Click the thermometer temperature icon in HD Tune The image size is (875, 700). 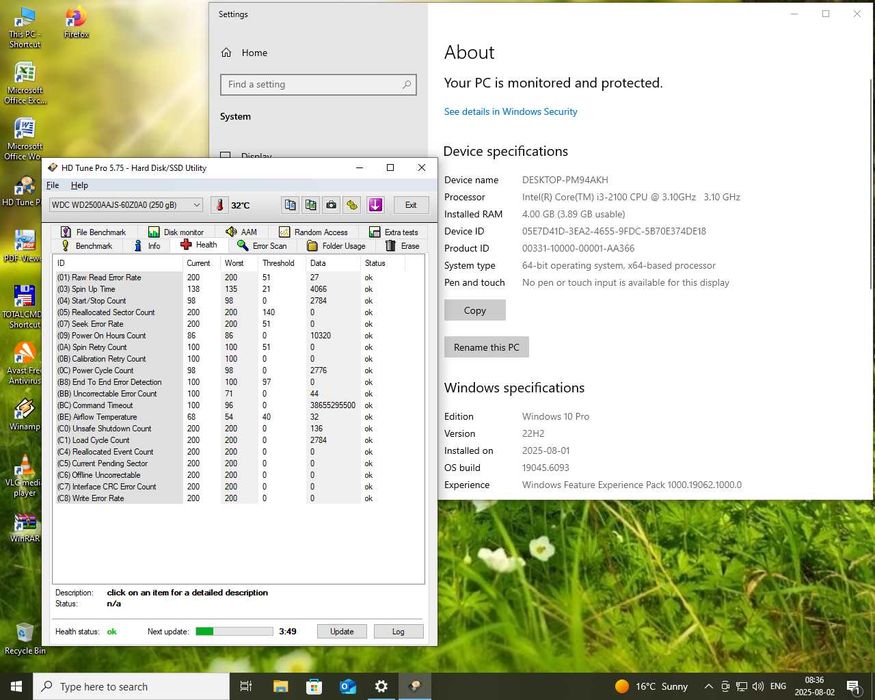click(220, 205)
